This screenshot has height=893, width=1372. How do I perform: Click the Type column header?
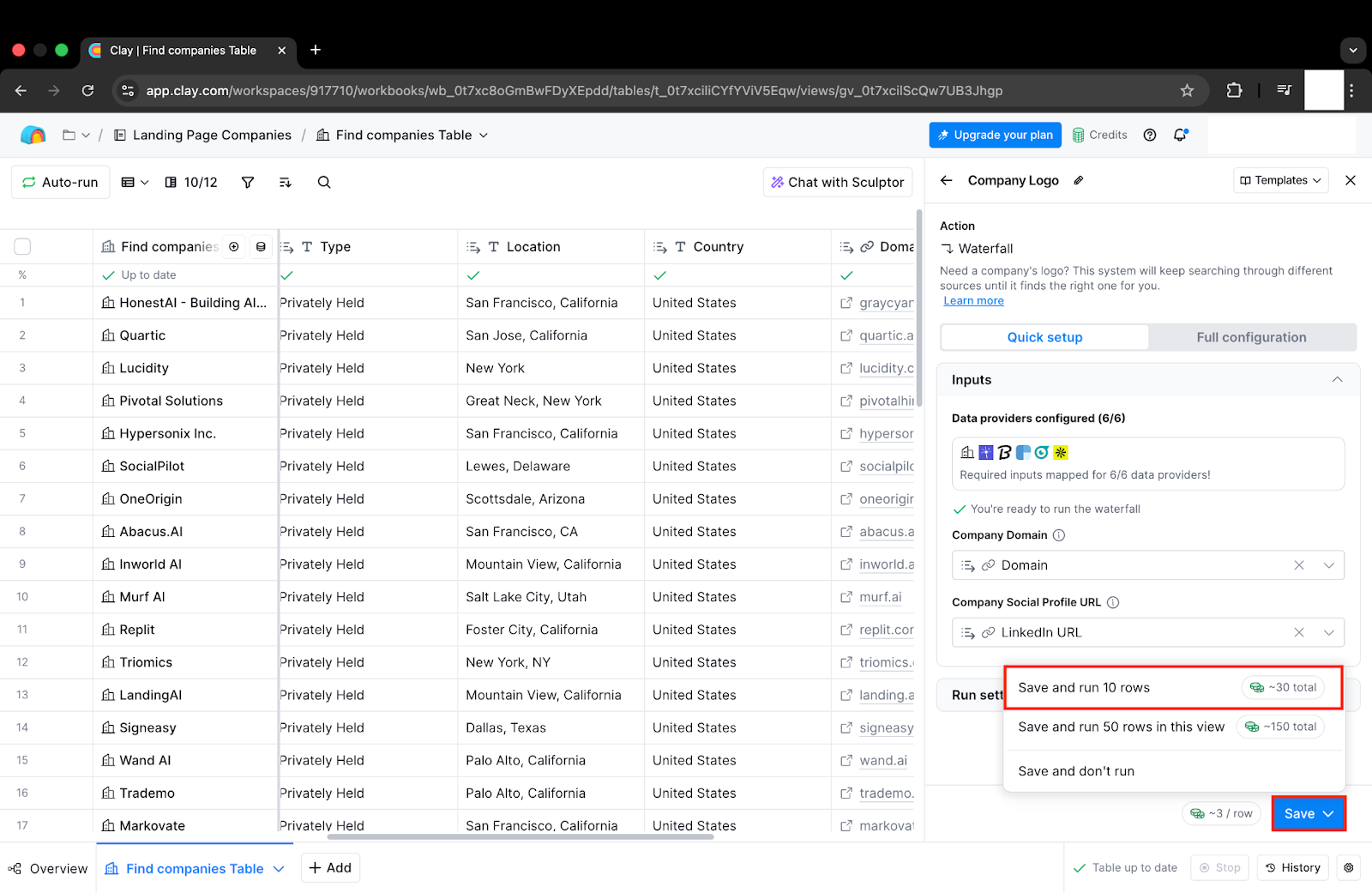click(x=368, y=246)
